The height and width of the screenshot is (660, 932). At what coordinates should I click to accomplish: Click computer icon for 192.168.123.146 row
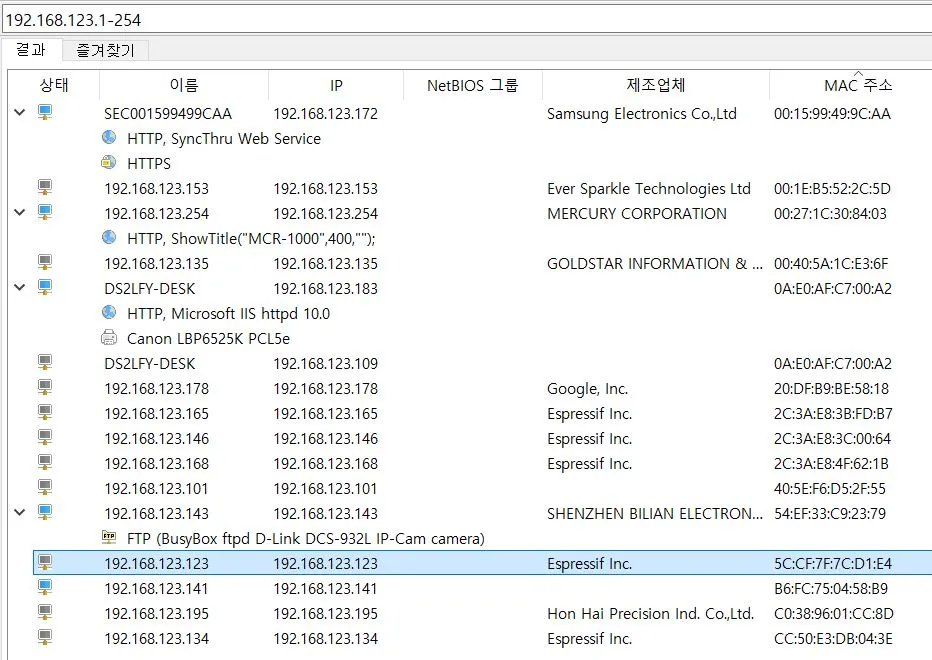45,437
